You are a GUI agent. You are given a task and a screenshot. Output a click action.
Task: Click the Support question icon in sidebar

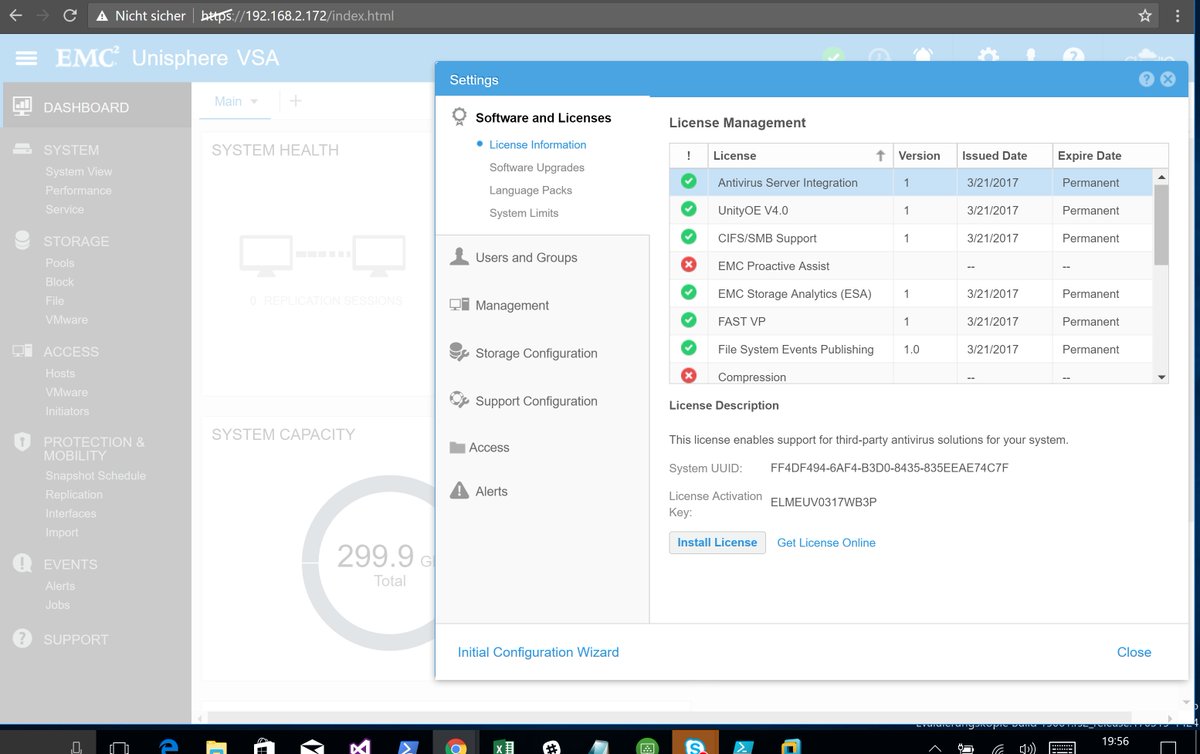click(x=22, y=638)
